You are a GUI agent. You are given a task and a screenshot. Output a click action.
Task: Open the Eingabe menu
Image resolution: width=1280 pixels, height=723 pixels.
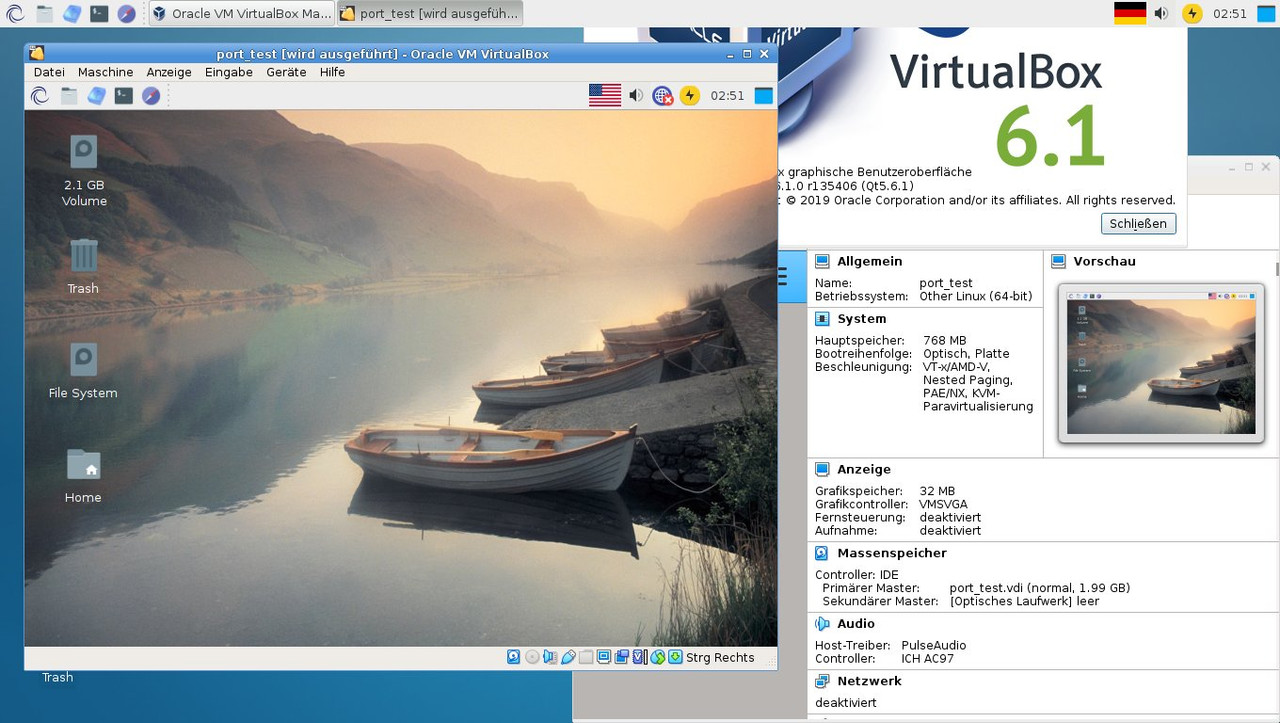coord(229,72)
